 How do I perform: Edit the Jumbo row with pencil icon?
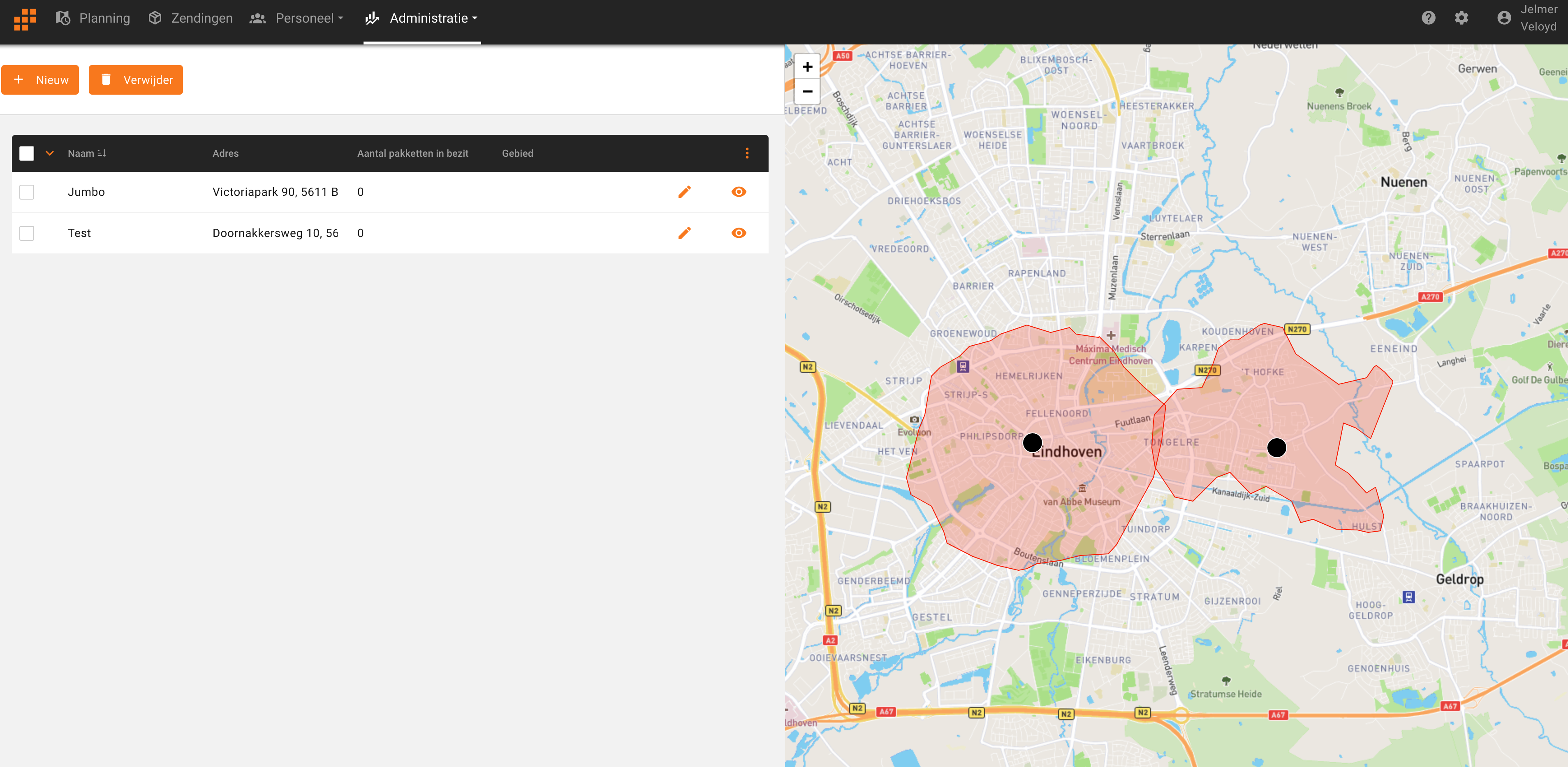[684, 192]
